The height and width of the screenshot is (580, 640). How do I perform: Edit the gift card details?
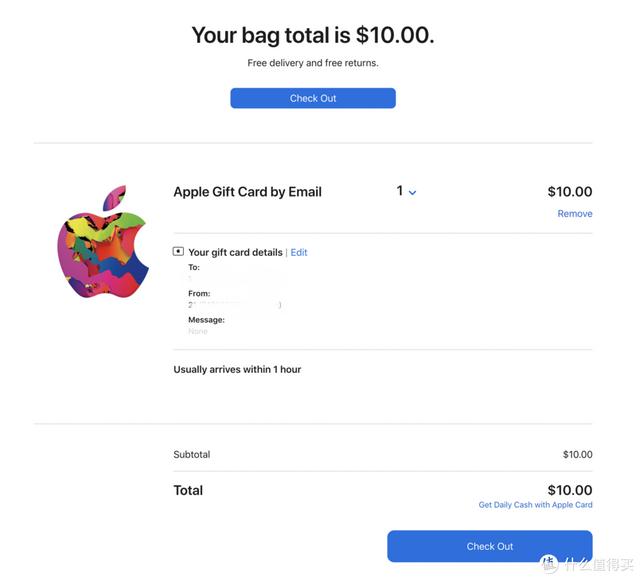point(299,253)
